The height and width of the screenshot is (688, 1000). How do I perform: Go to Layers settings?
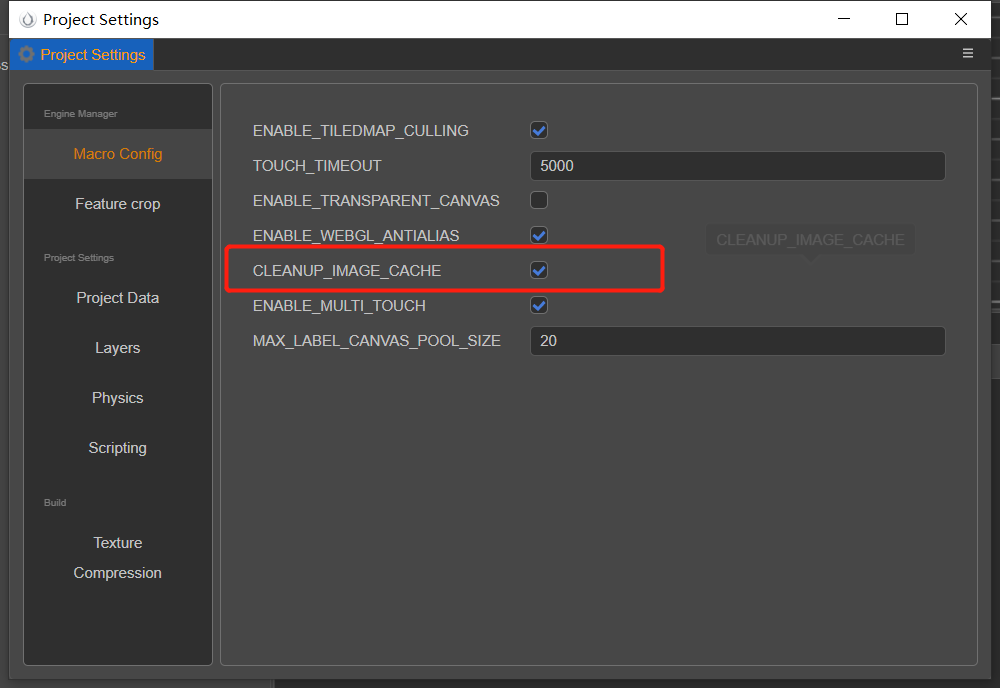click(x=118, y=348)
